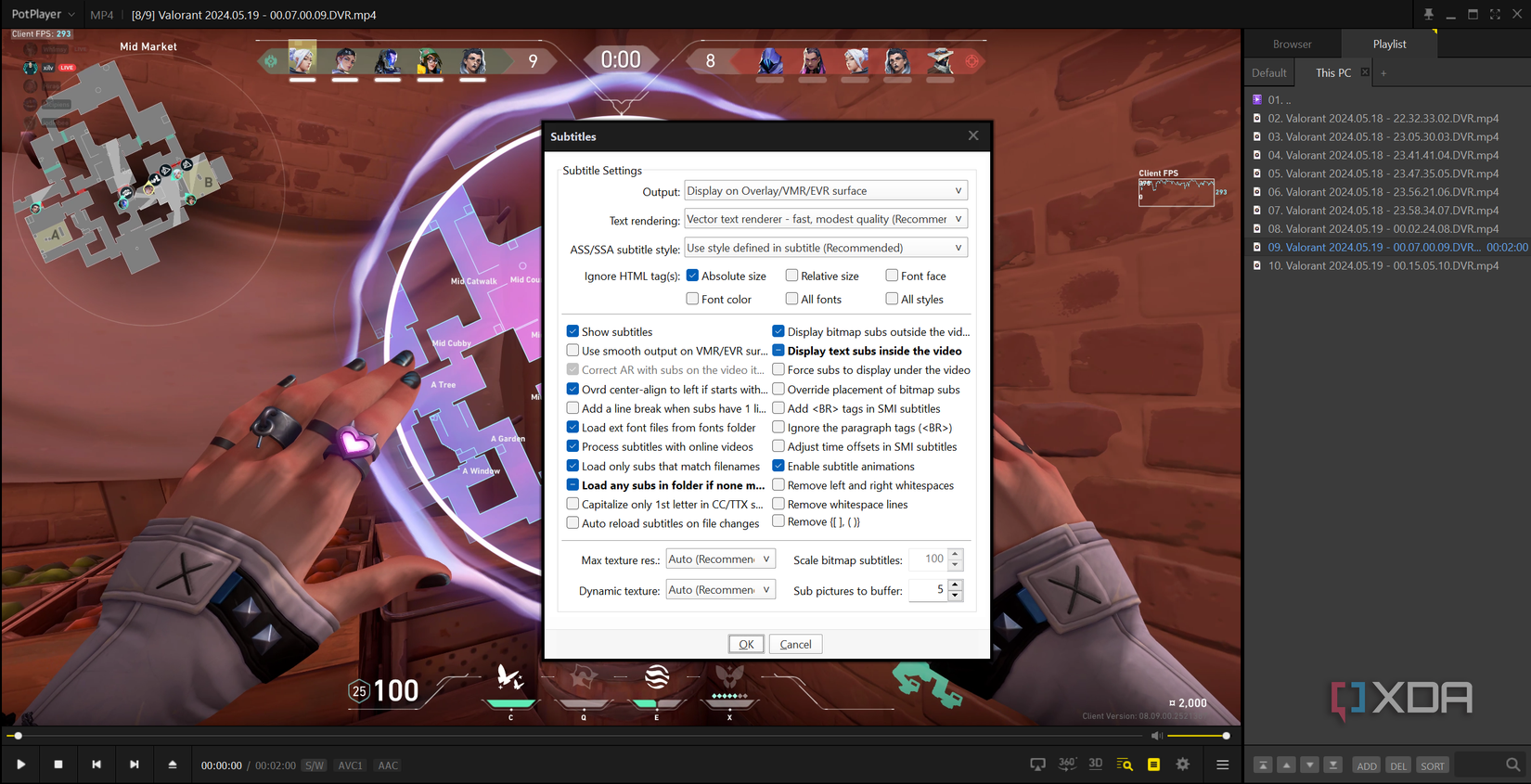Toggle the 3D video mode icon
The width and height of the screenshot is (1531, 784).
pyautogui.click(x=1096, y=765)
